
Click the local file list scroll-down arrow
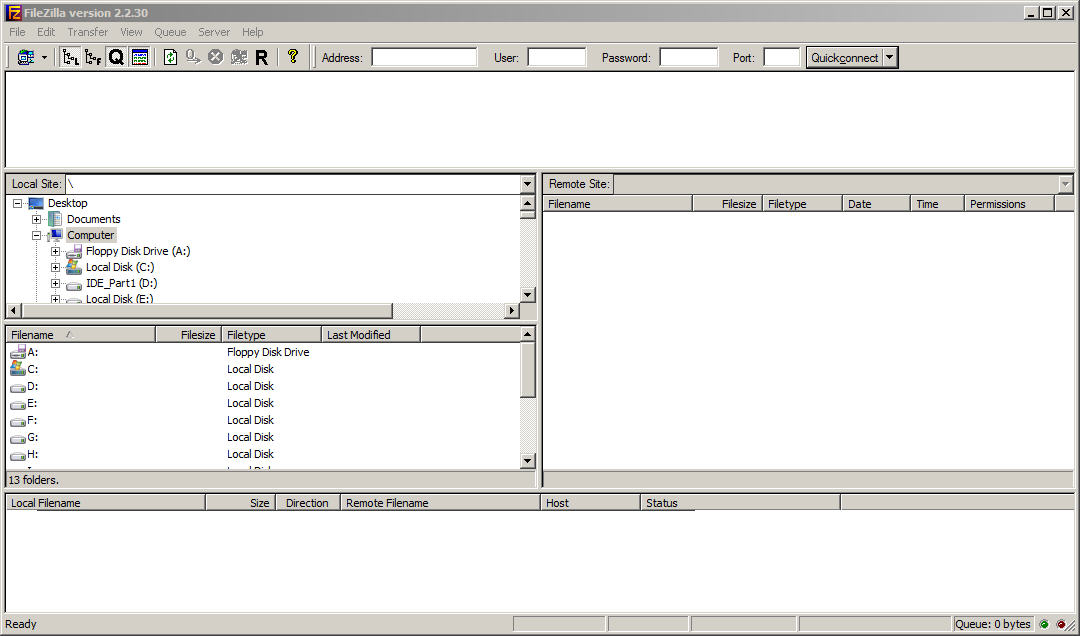click(528, 461)
